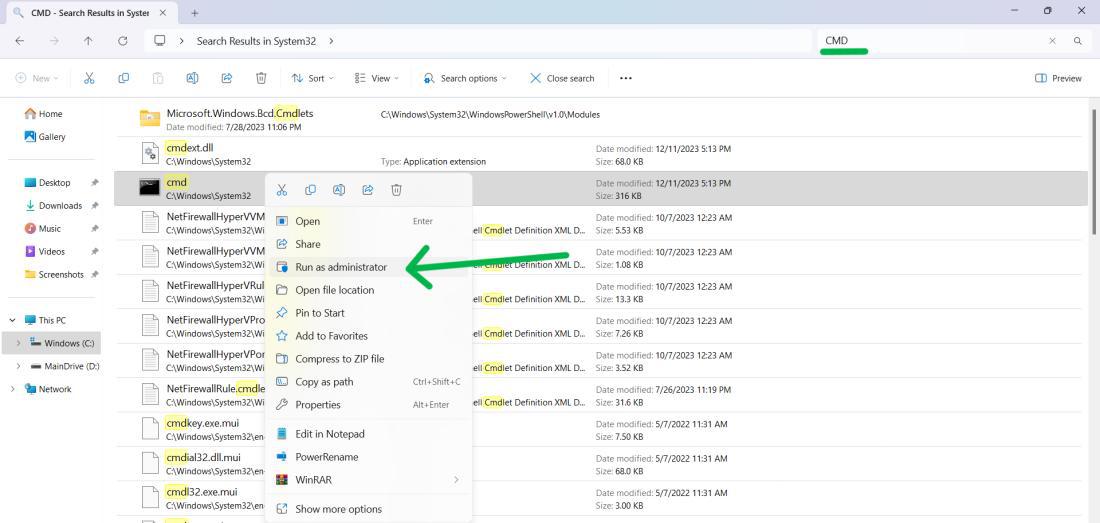The height and width of the screenshot is (523, 1100).
Task: Open the New dropdown menu
Action: pyautogui.click(x=36, y=79)
